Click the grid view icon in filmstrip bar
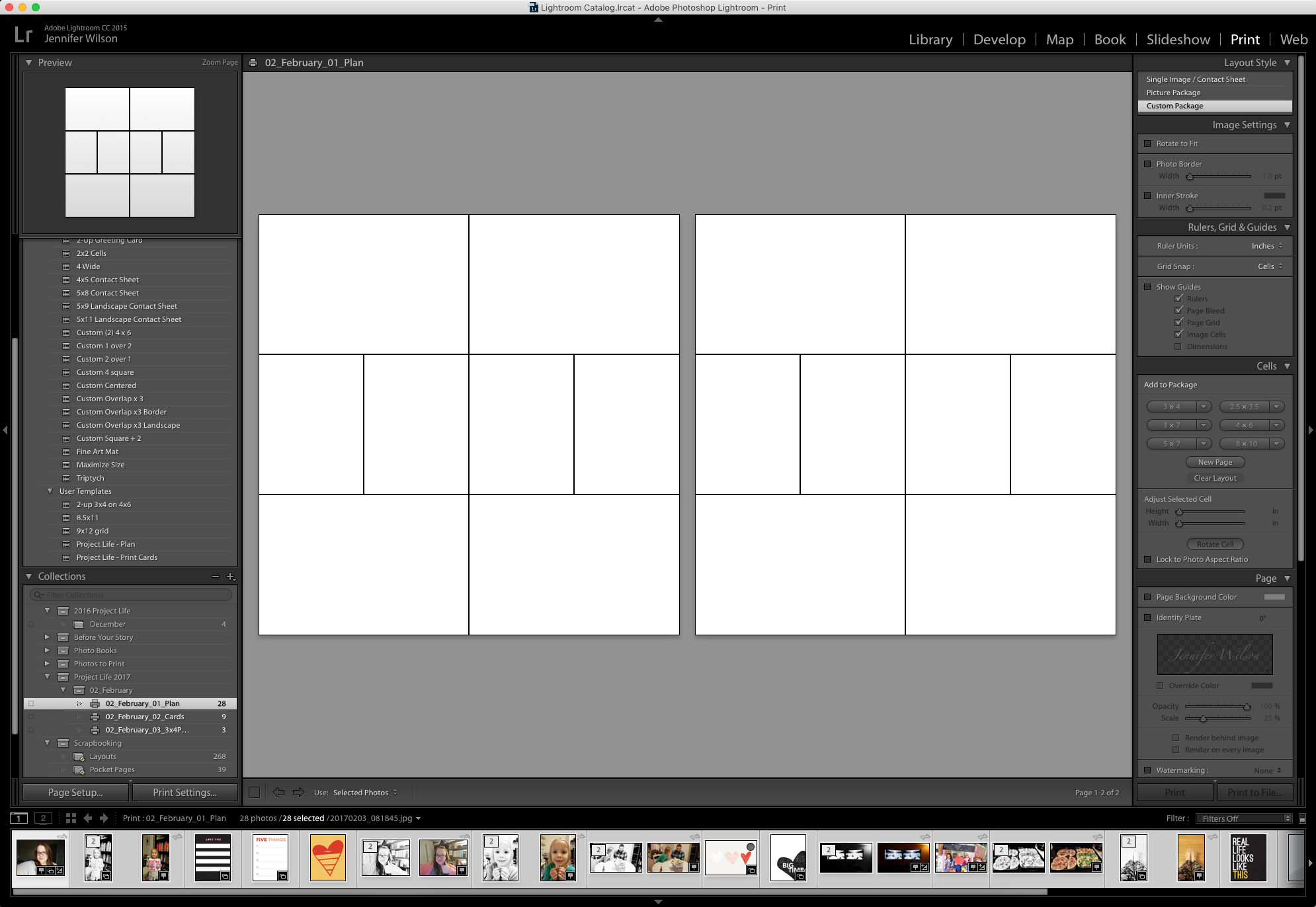This screenshot has width=1316, height=907. click(71, 818)
